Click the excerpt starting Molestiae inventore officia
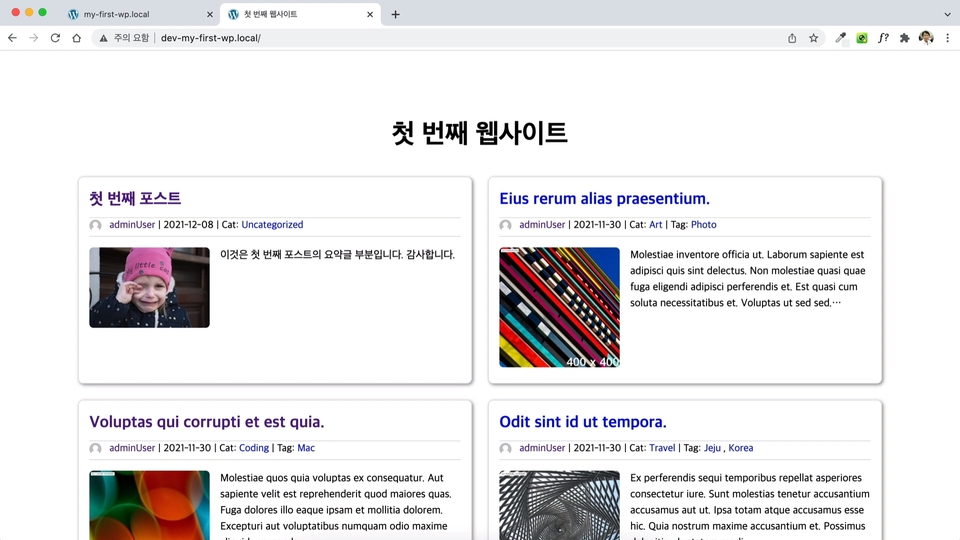Viewport: 960px width, 540px height. coord(748,279)
